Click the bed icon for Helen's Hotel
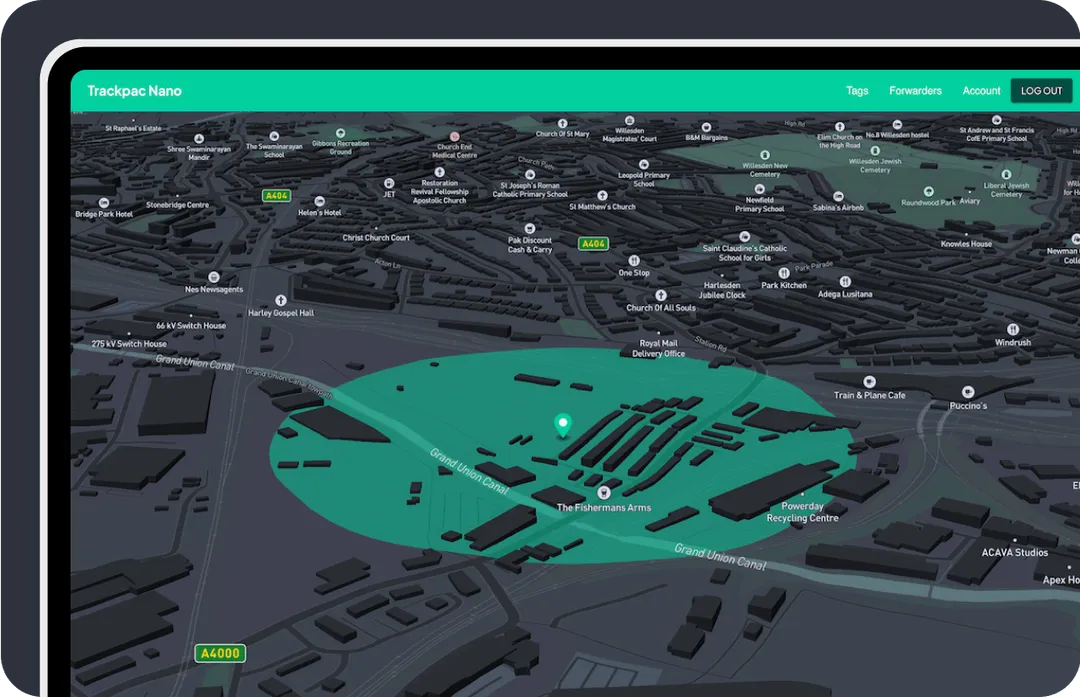The image size is (1080, 697). coord(319,201)
